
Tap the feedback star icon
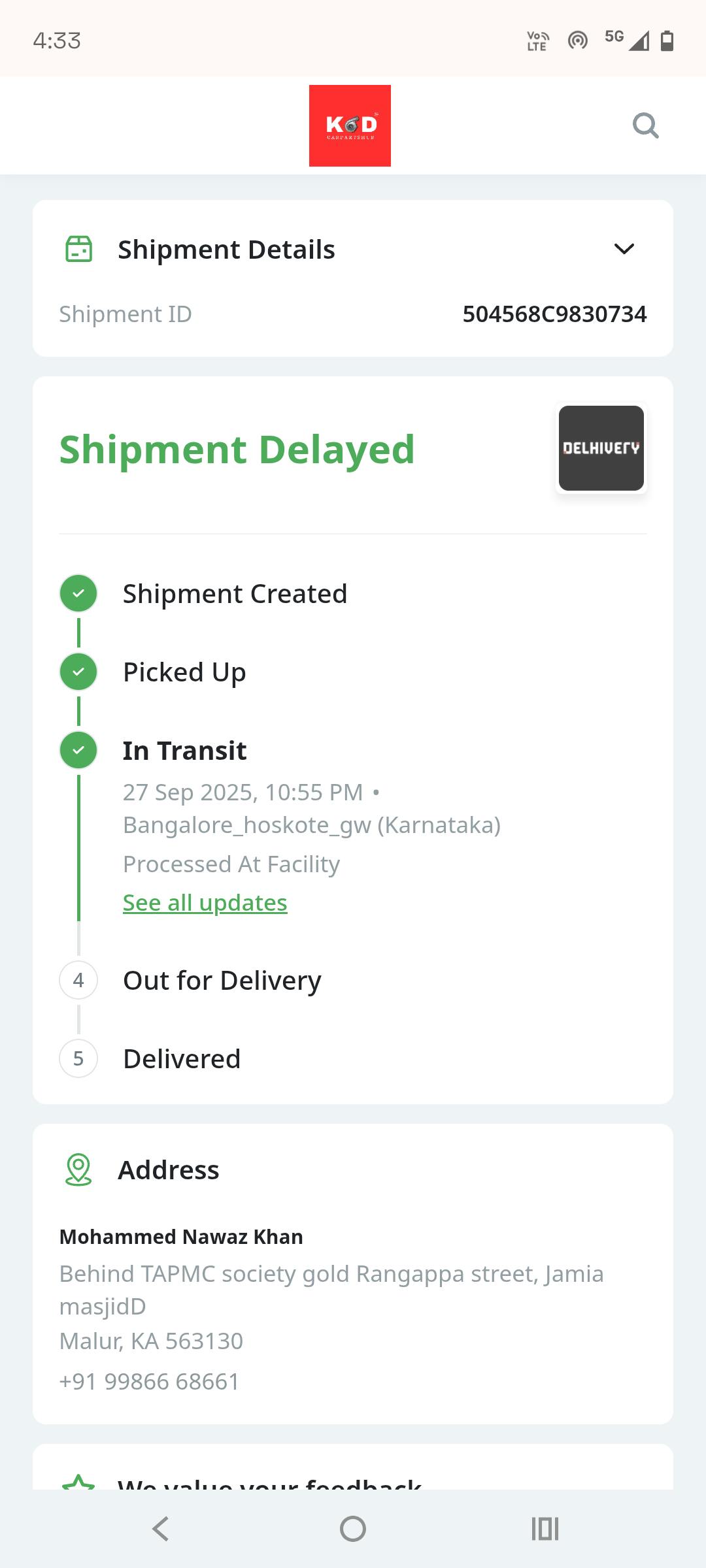click(78, 1483)
